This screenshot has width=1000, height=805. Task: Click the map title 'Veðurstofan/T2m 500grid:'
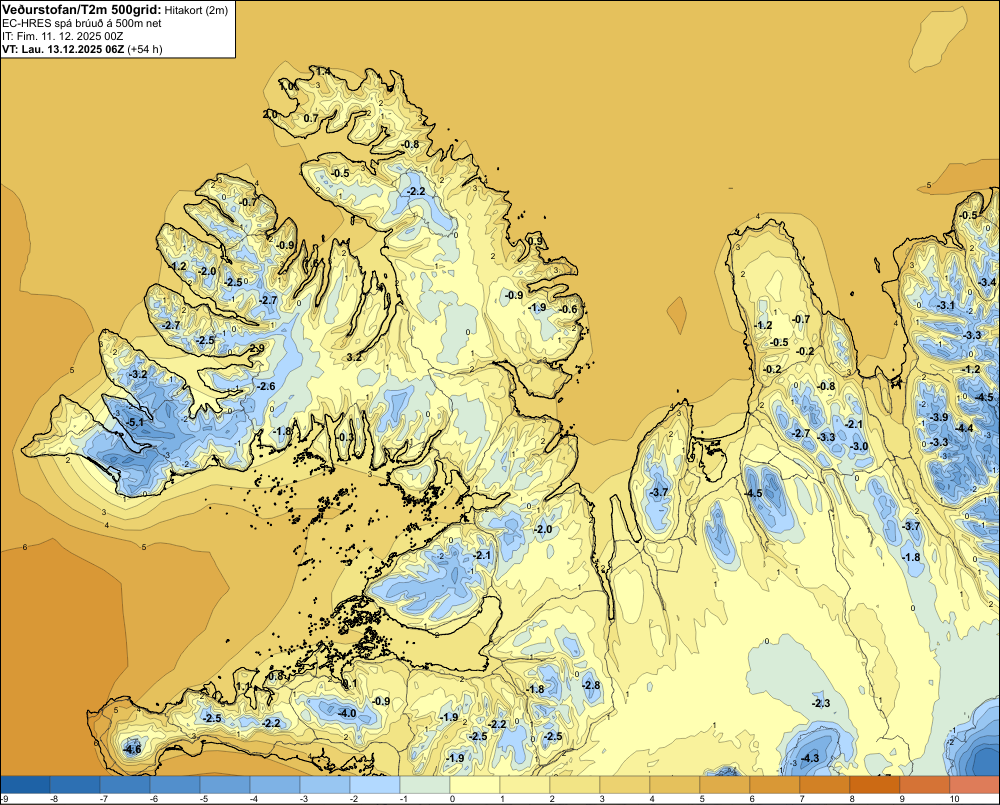[82, 10]
